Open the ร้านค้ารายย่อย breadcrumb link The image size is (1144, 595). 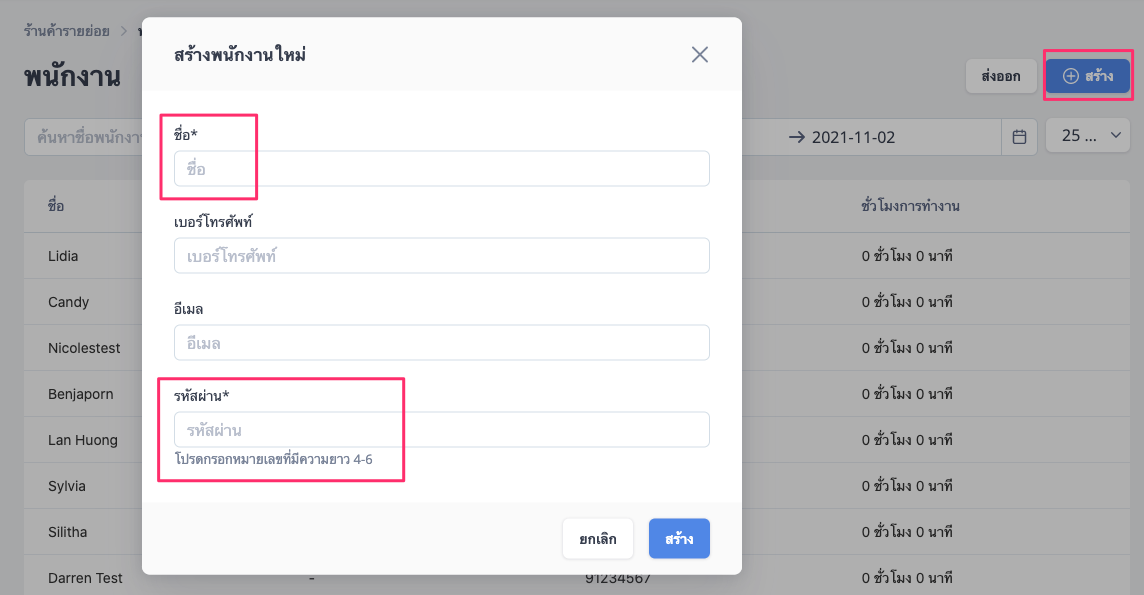pos(66,31)
